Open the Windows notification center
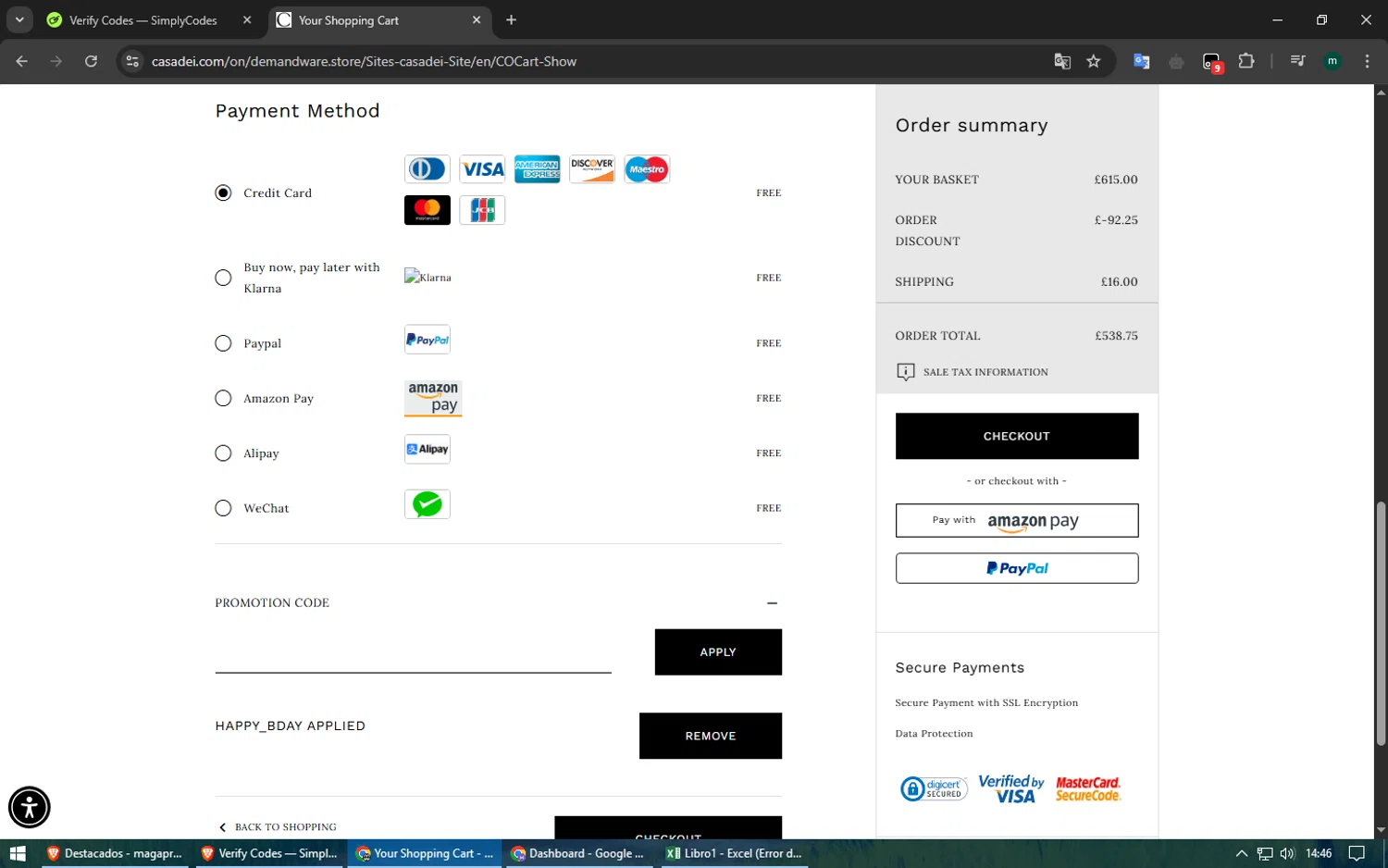The image size is (1388, 868). click(x=1357, y=853)
